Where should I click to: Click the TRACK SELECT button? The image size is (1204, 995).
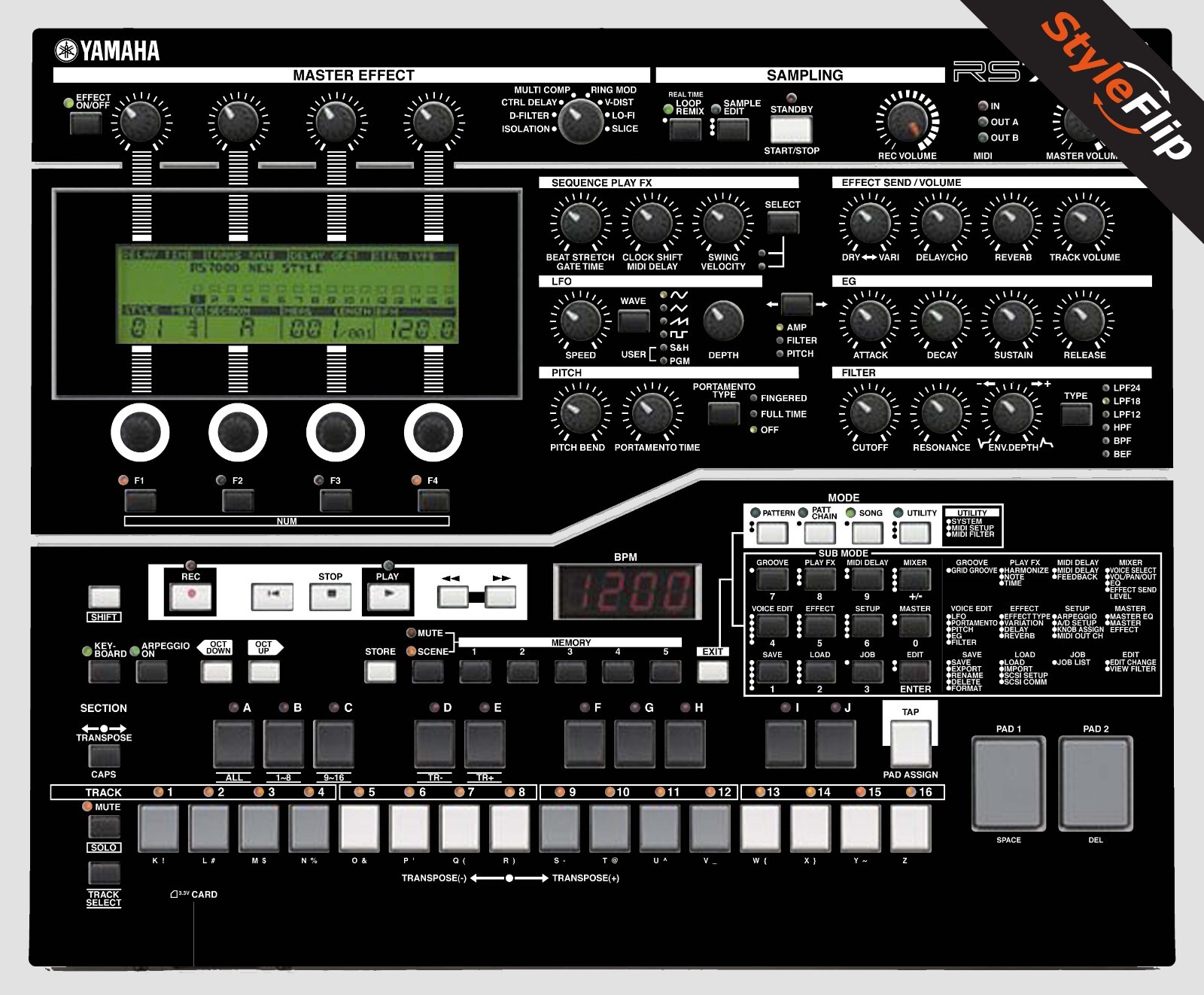click(x=105, y=873)
